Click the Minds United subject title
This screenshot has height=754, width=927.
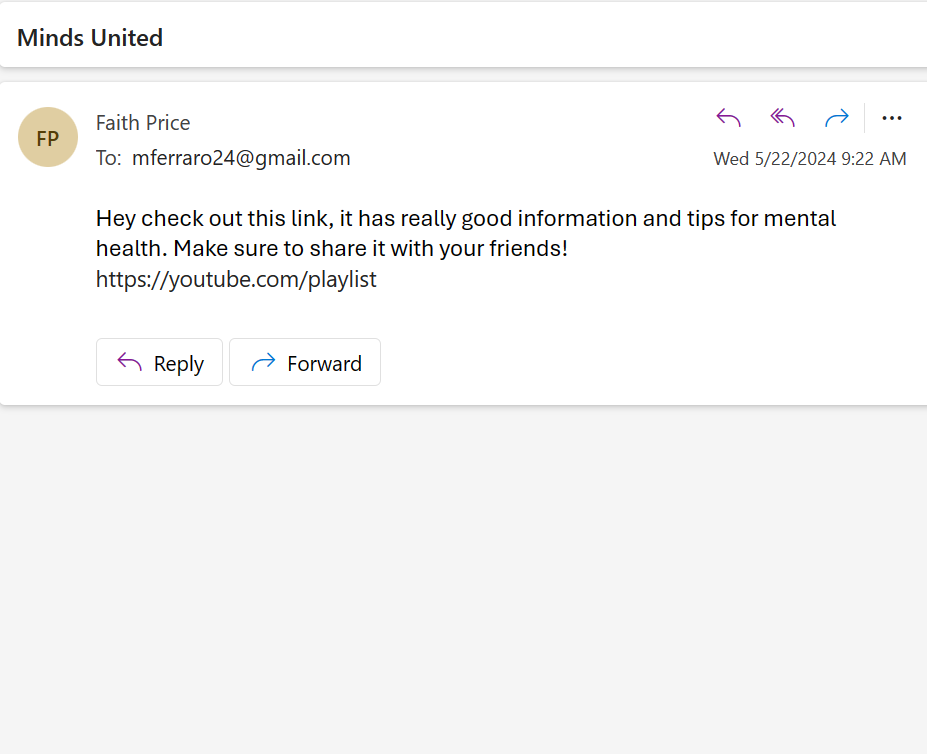[90, 38]
